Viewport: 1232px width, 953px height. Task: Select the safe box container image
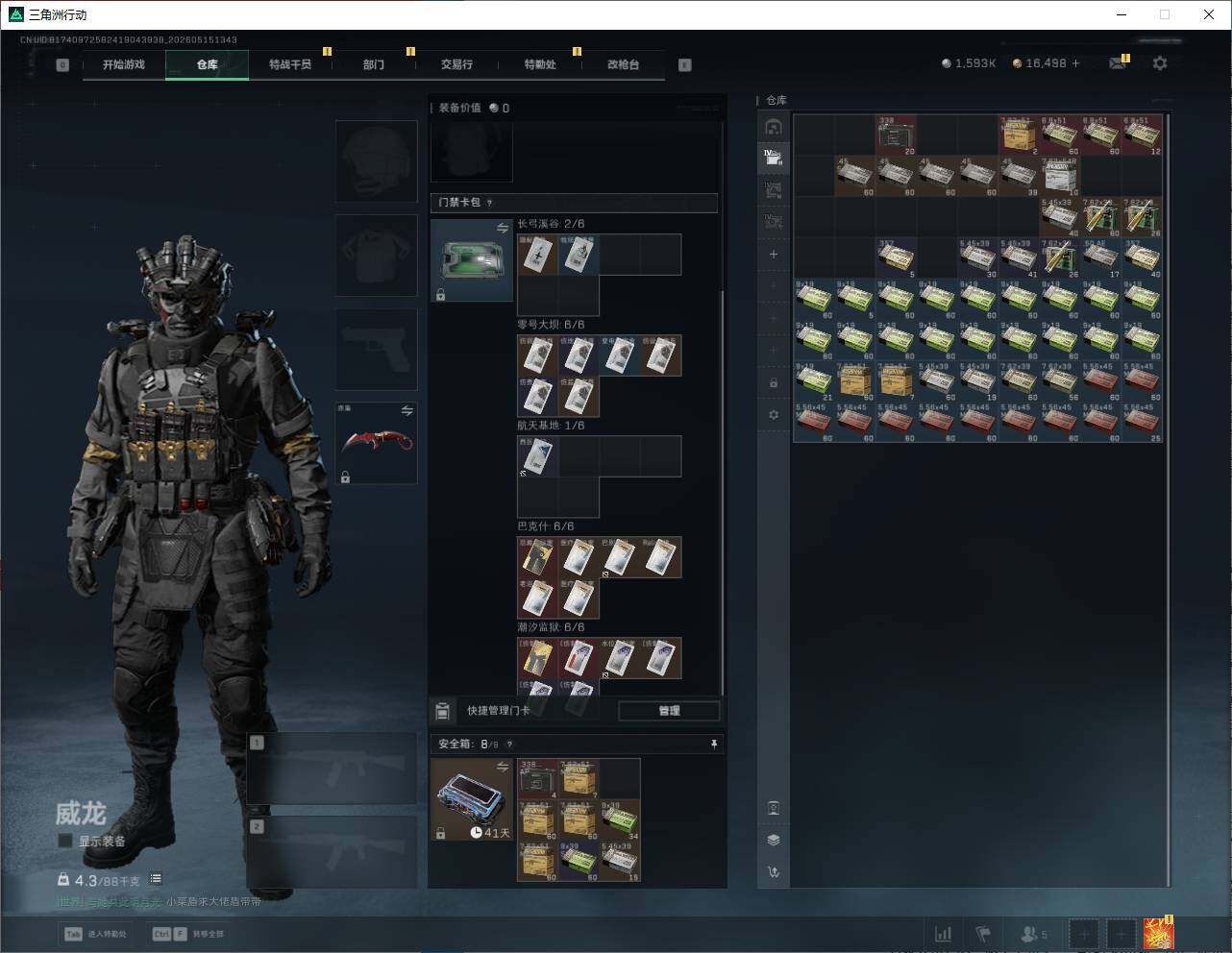[471, 799]
